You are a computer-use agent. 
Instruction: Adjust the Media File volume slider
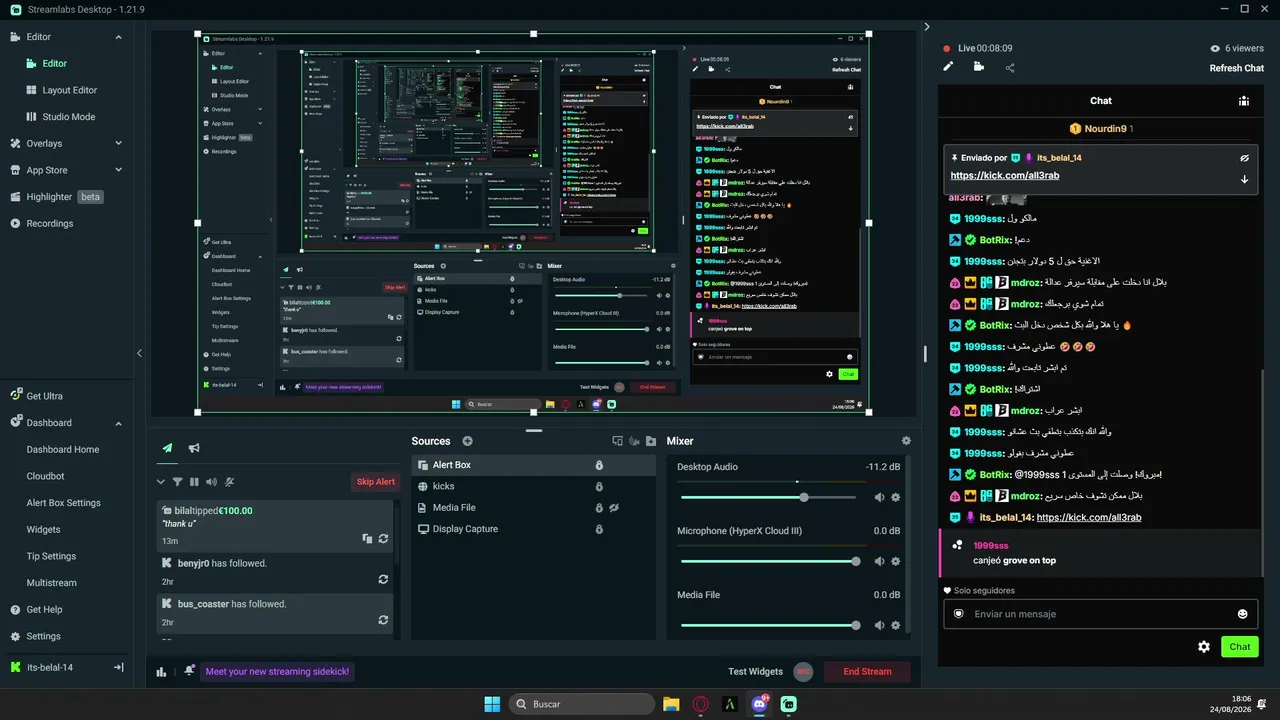[768, 625]
